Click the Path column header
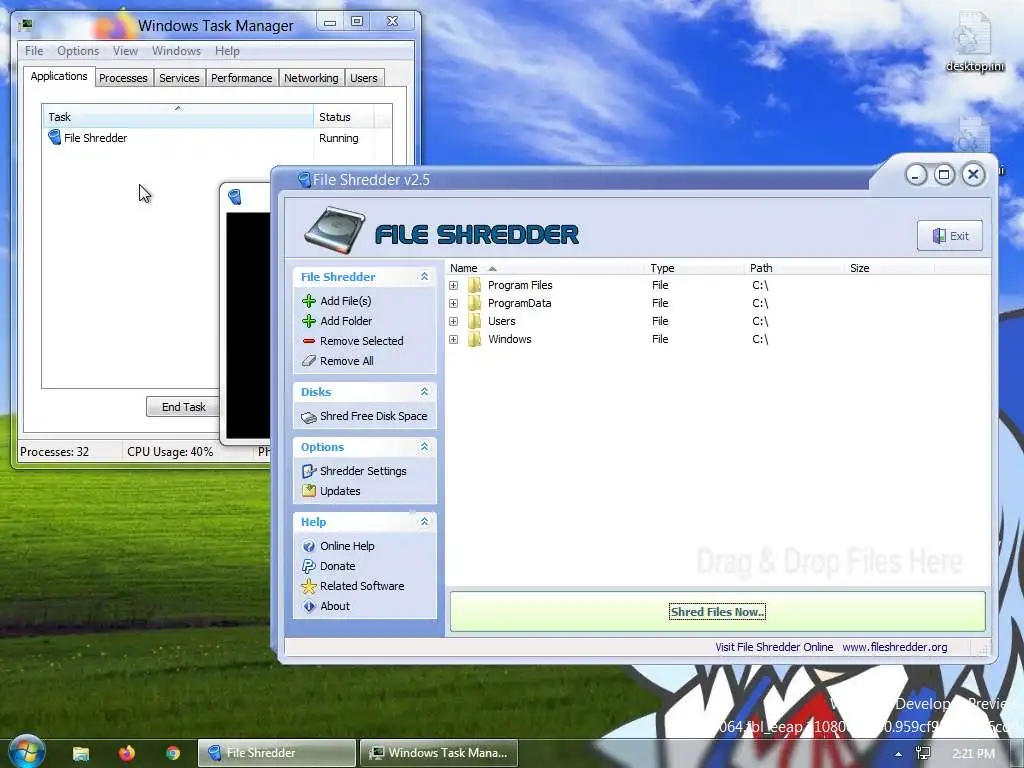Screen dimensions: 1024x768 coord(793,268)
